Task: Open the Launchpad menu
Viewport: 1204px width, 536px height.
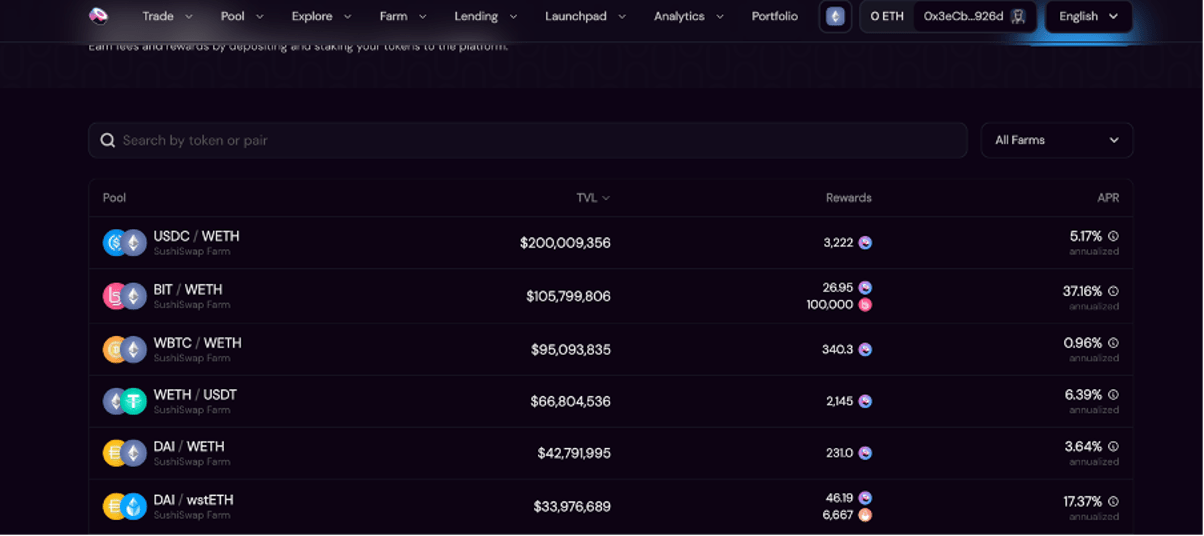Action: click(x=585, y=16)
